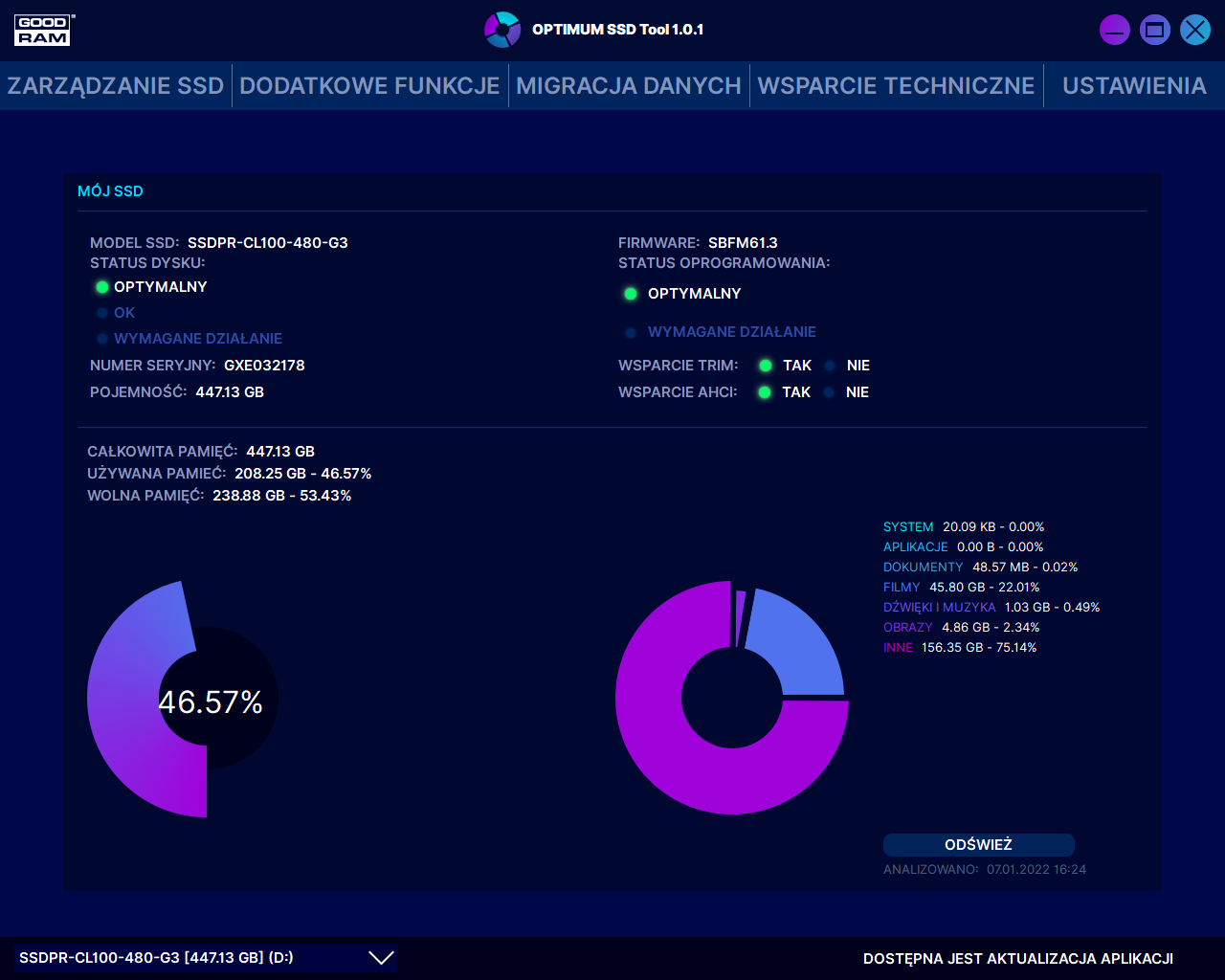Click the MÓJ SSD panel title
The height and width of the screenshot is (980, 1225).
pos(110,191)
